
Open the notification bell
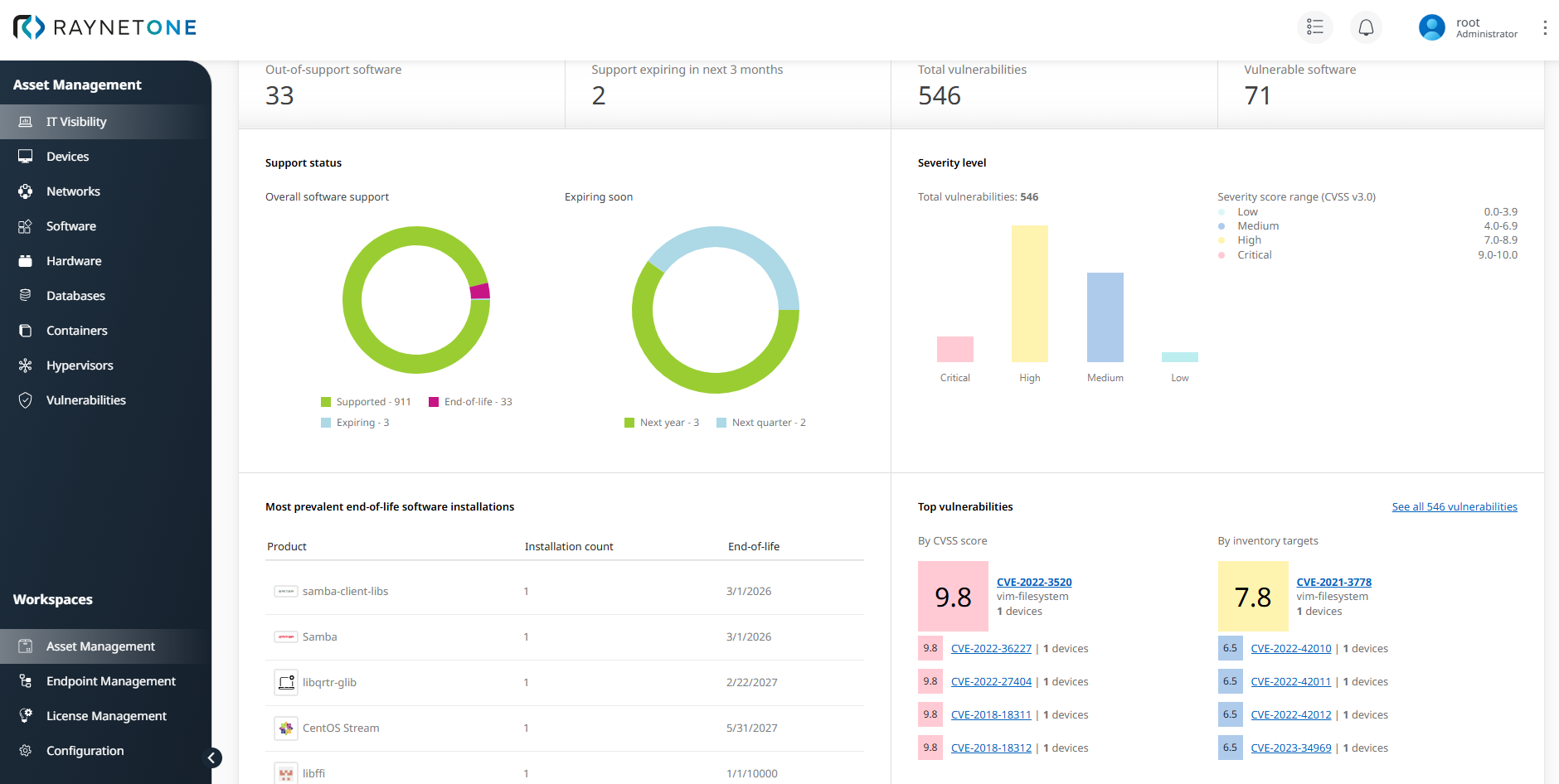pos(1366,27)
